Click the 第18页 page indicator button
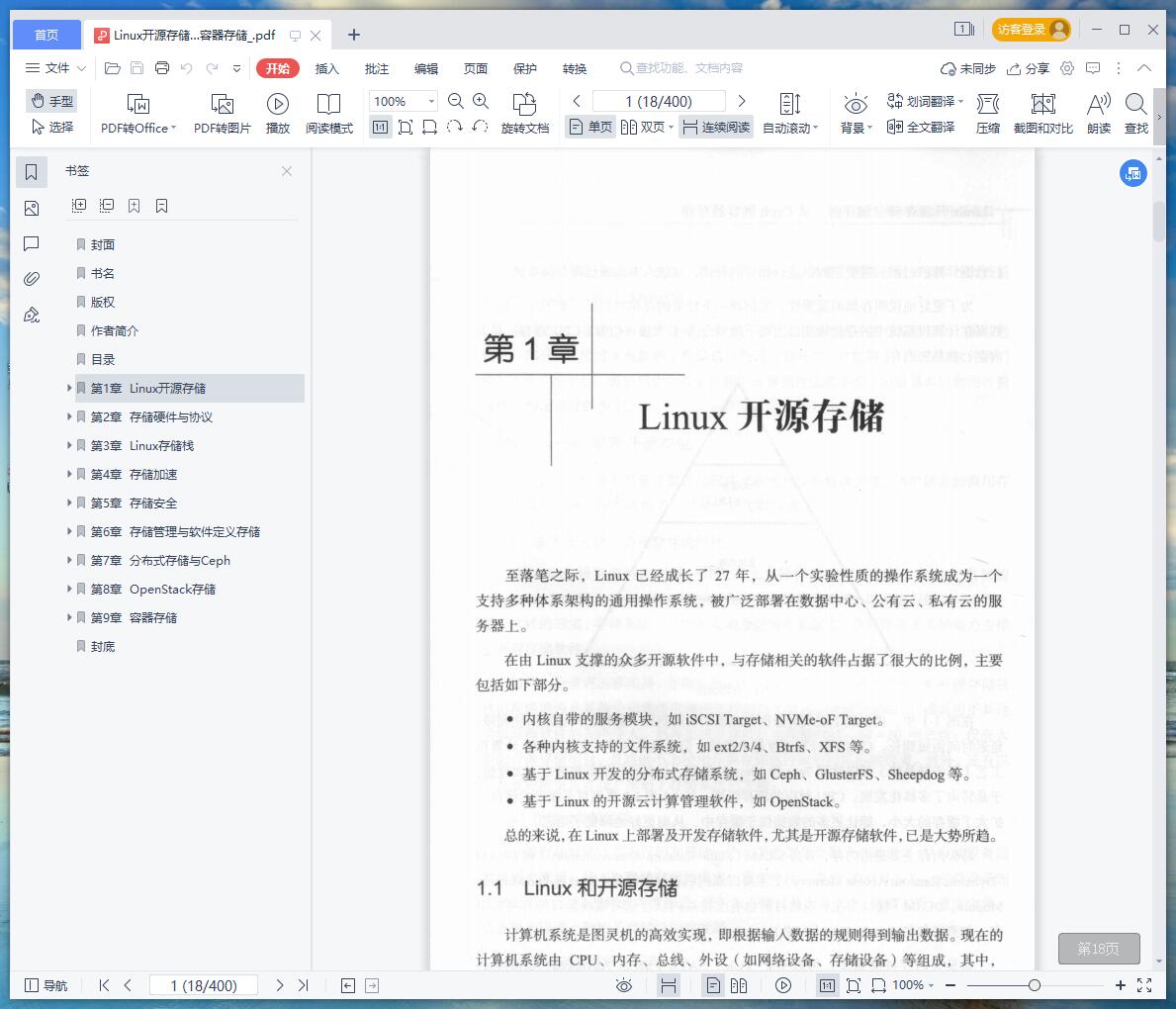1176x1009 pixels. pyautogui.click(x=1099, y=949)
